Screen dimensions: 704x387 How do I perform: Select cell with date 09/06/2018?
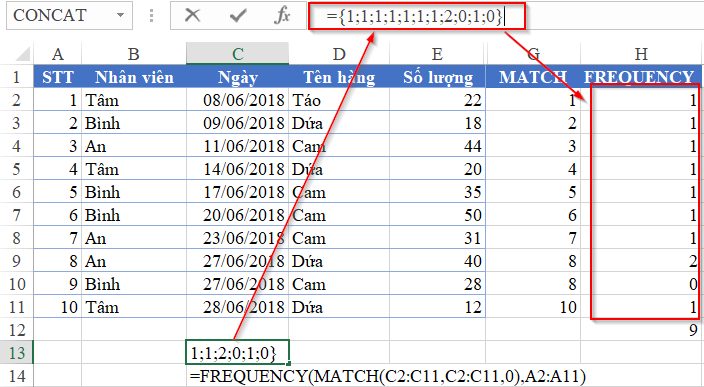238,123
